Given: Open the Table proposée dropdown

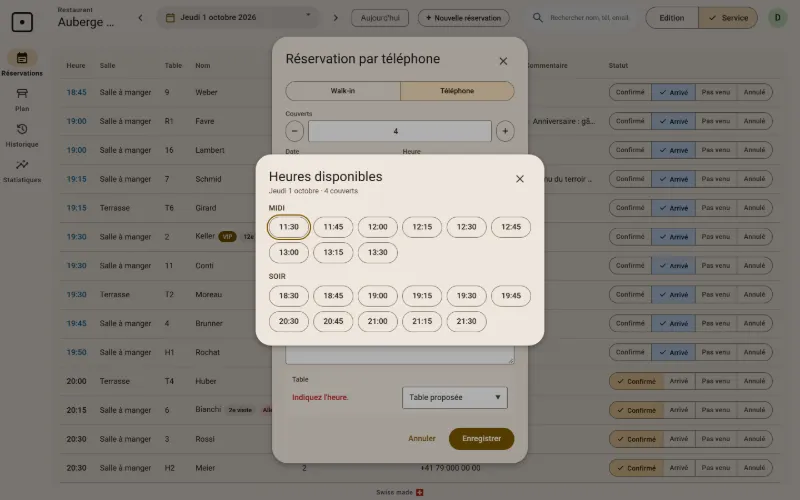Looking at the screenshot, I should click(x=455, y=397).
